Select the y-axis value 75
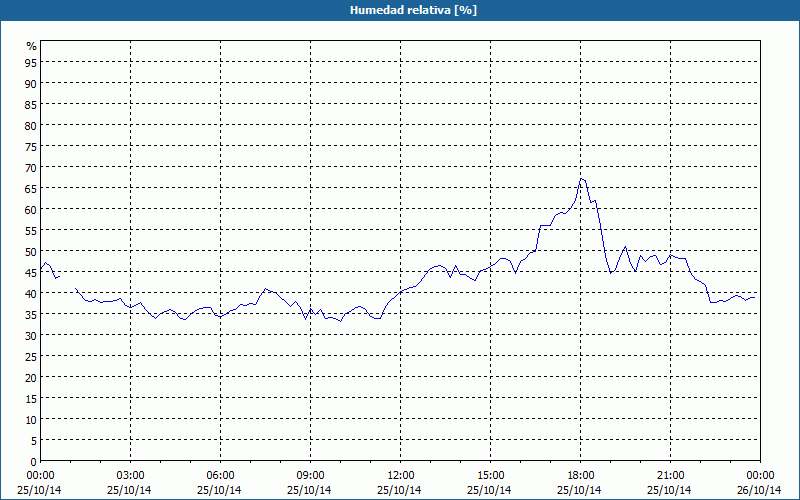Screen dimensions: 800x500 31,147
